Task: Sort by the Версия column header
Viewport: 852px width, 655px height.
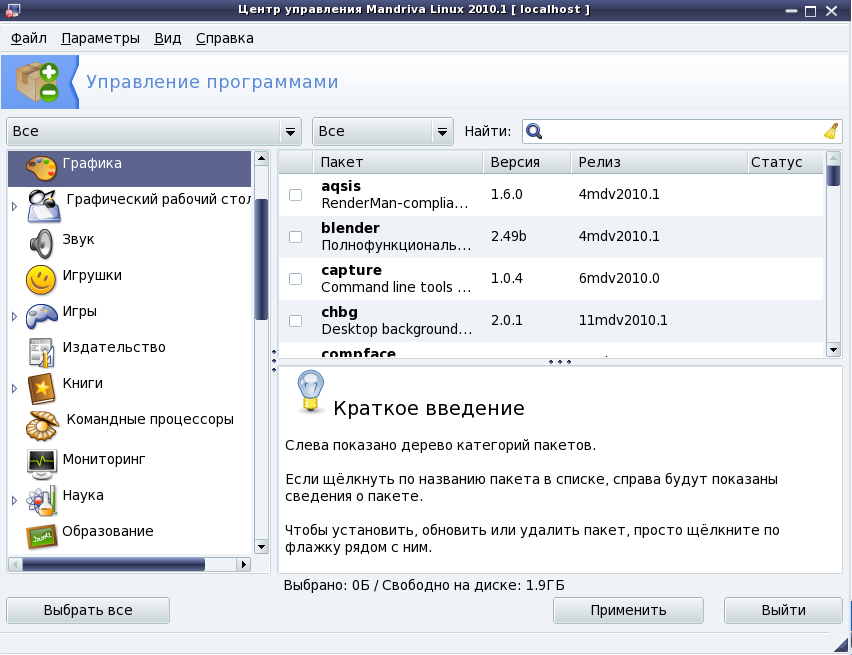Action: tap(527, 162)
